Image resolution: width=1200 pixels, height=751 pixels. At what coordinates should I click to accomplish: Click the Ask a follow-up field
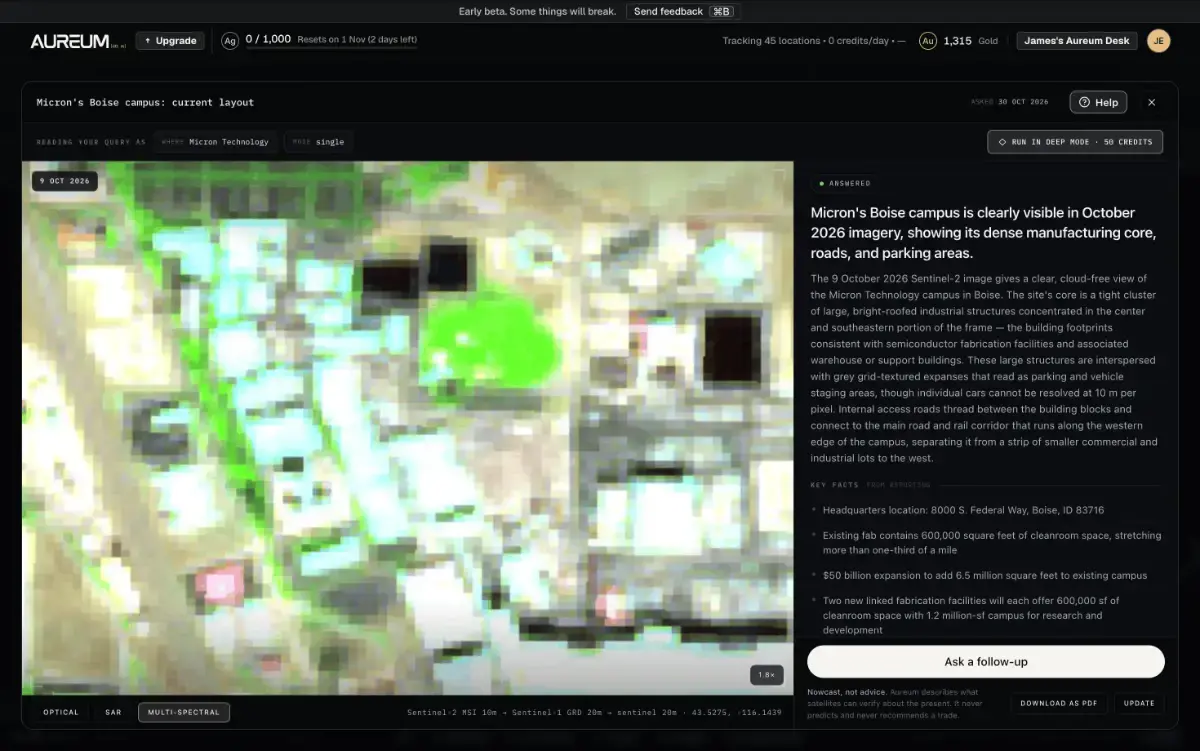coord(986,662)
